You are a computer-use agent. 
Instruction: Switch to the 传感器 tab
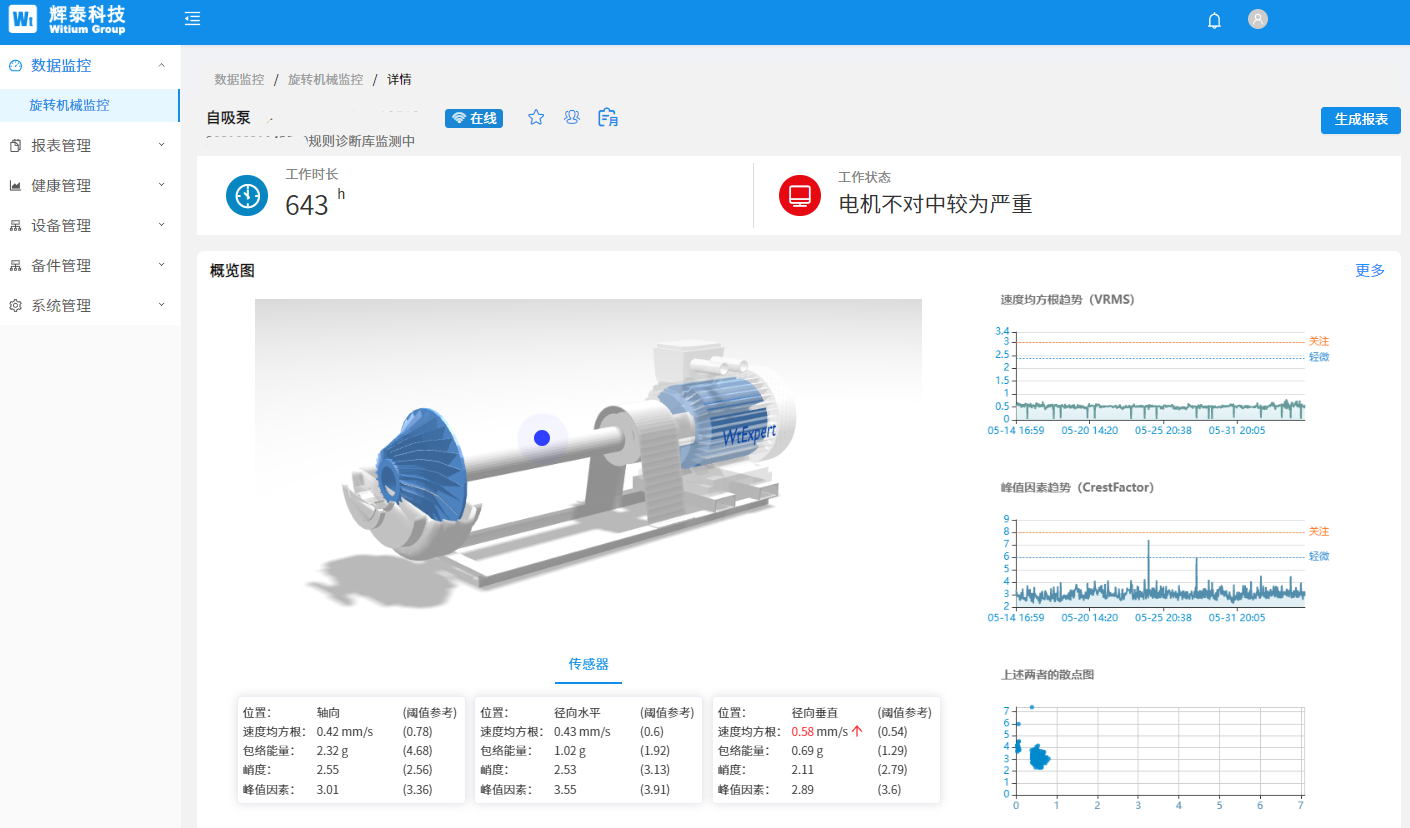588,664
